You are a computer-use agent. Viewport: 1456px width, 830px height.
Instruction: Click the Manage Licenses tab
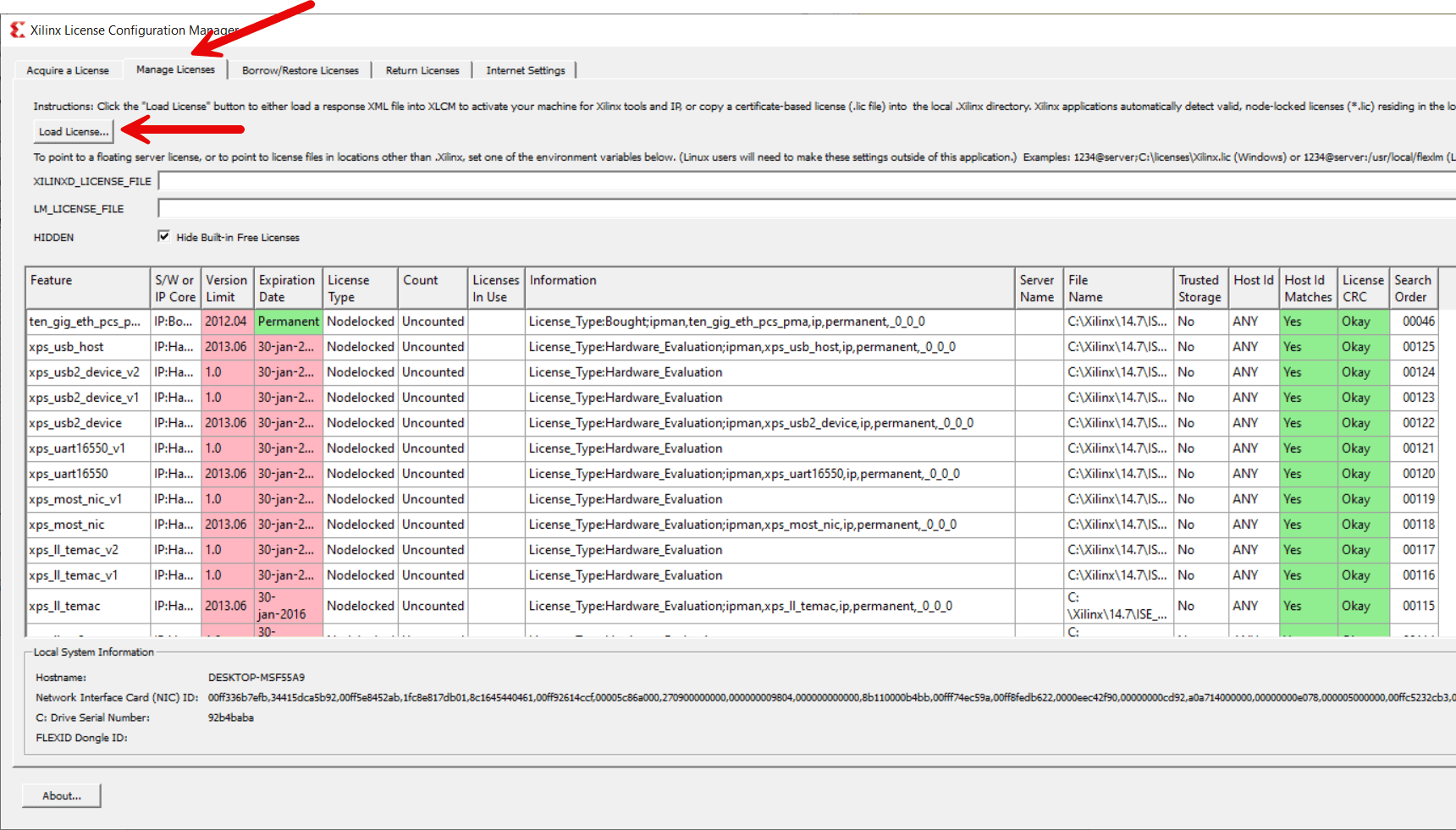pyautogui.click(x=174, y=69)
